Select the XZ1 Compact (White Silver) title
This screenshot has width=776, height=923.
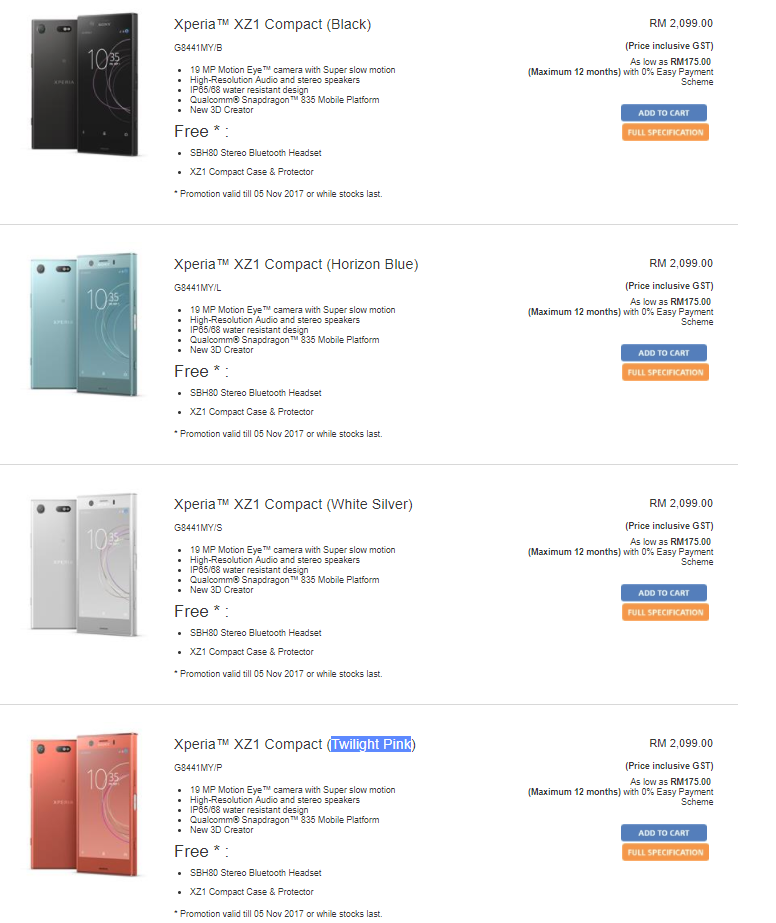[x=292, y=504]
